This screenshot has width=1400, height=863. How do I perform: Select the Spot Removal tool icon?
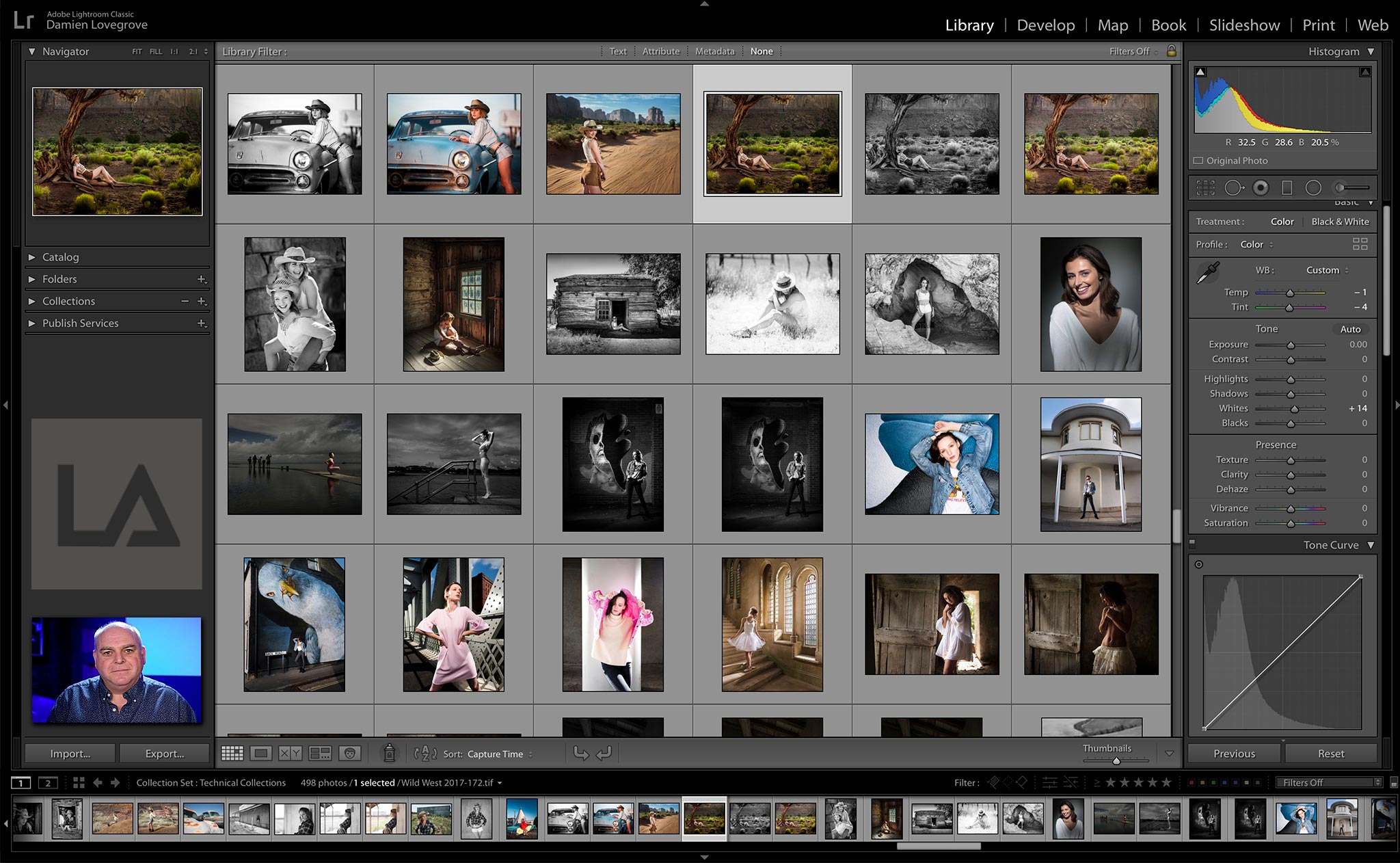point(1233,187)
